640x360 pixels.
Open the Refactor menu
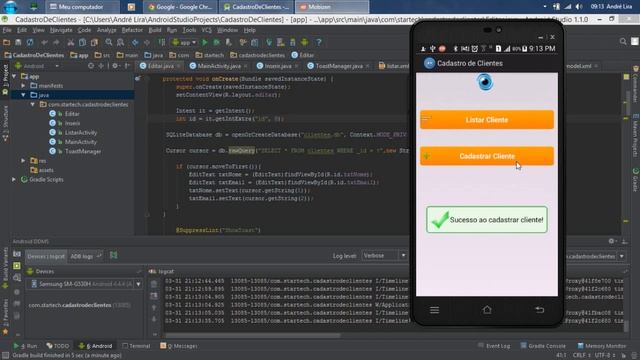coord(132,30)
